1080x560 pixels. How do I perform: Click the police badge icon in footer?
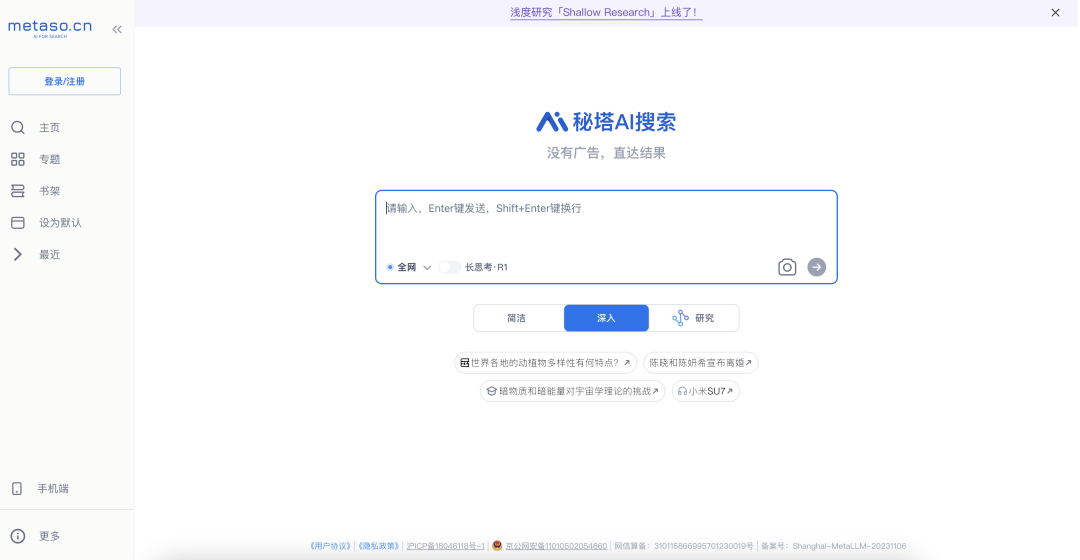(x=497, y=546)
